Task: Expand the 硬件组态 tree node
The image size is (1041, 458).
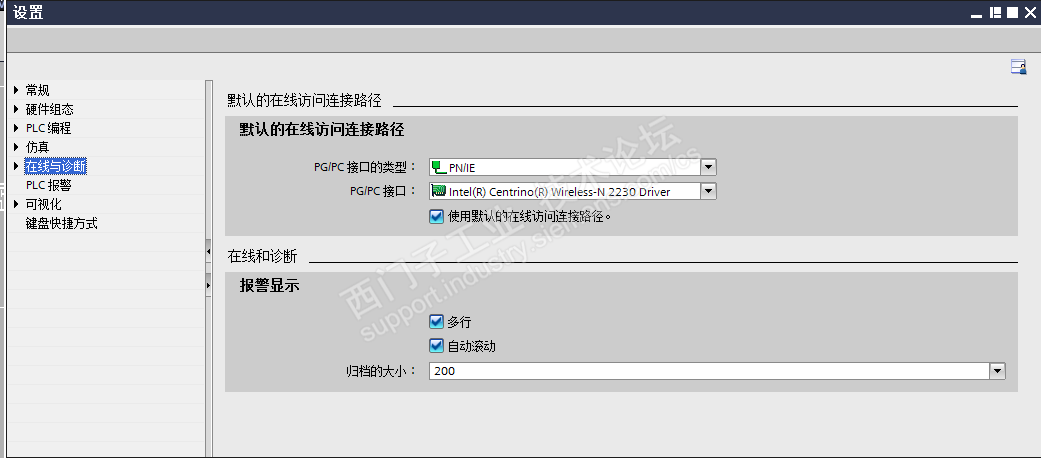Action: point(17,110)
